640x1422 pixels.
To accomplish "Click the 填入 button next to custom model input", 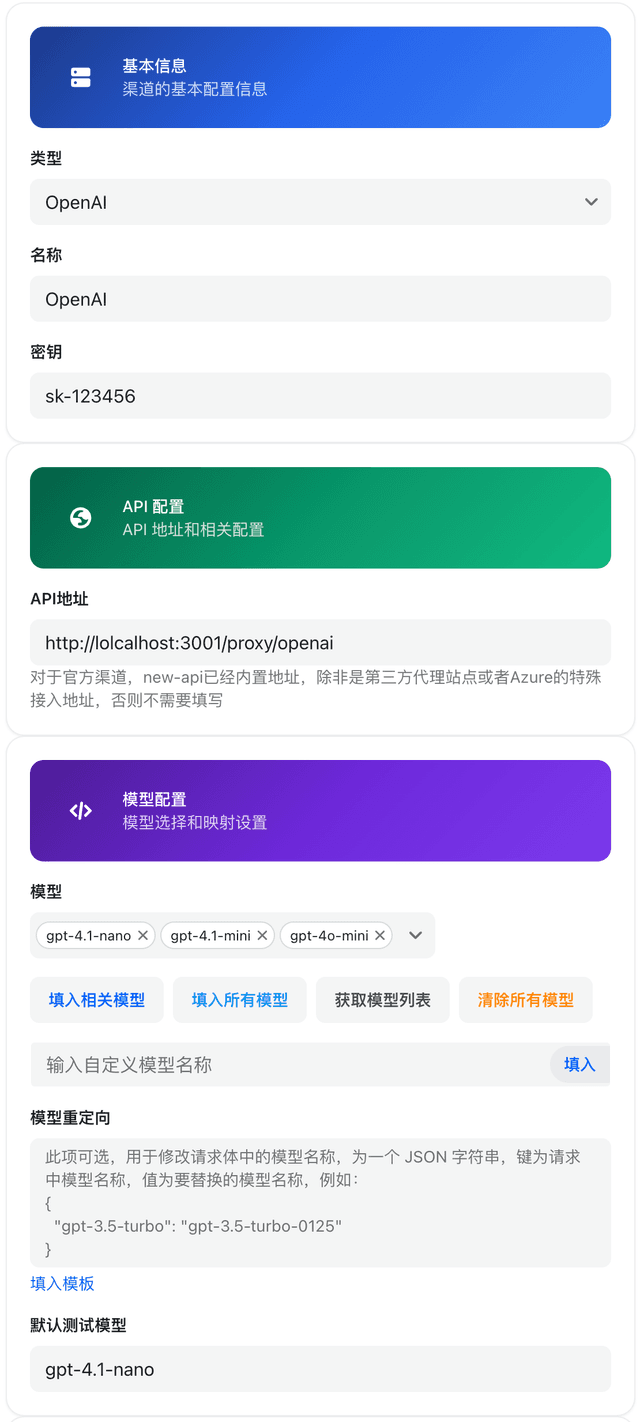I will point(580,1065).
